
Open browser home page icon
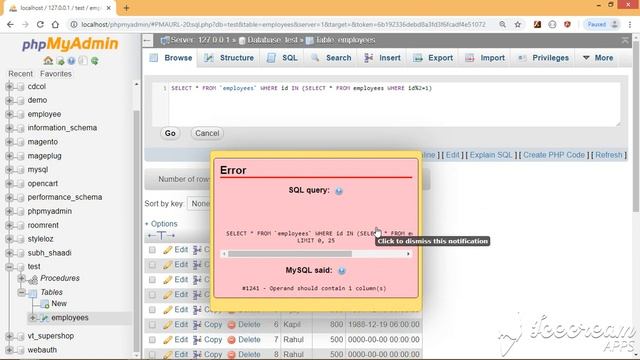[x=55, y=24]
